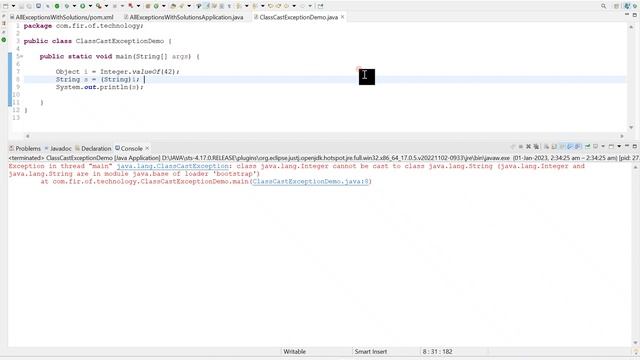Image resolution: width=640 pixels, height=360 pixels.
Task: Click the 'System.out.println(s);' code line
Action: pos(100,87)
